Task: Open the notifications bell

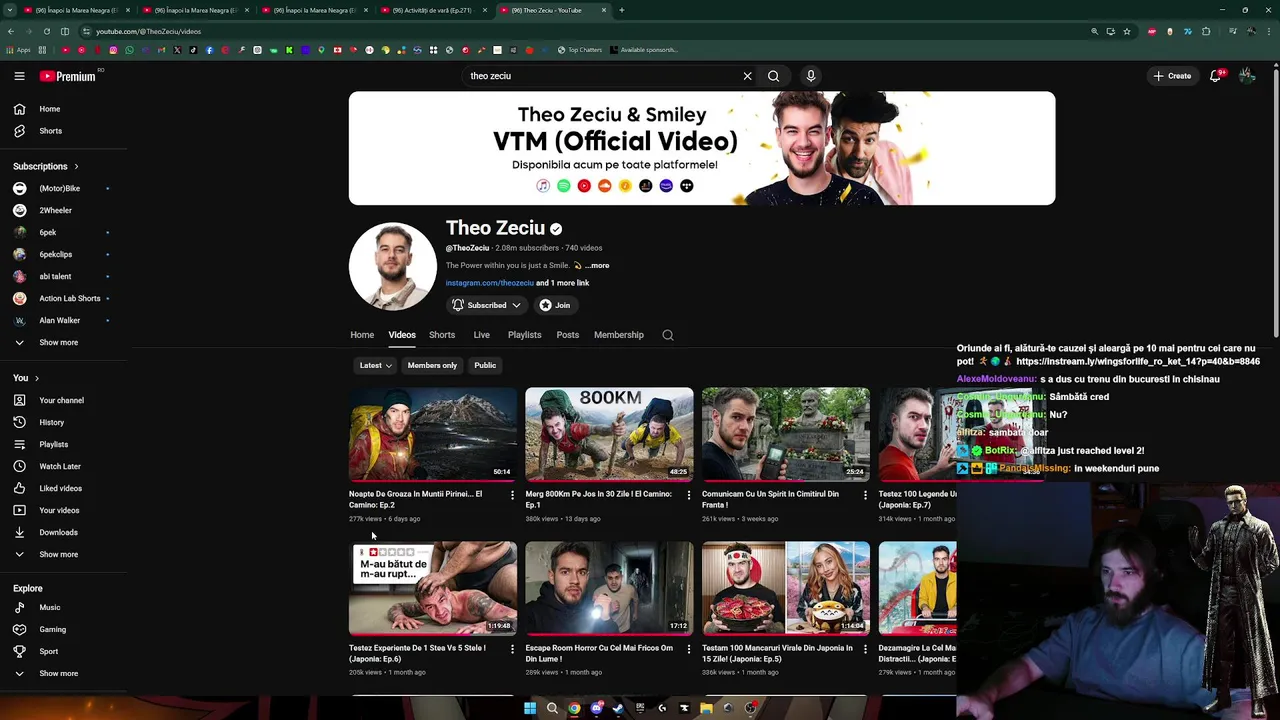Action: pos(1215,76)
